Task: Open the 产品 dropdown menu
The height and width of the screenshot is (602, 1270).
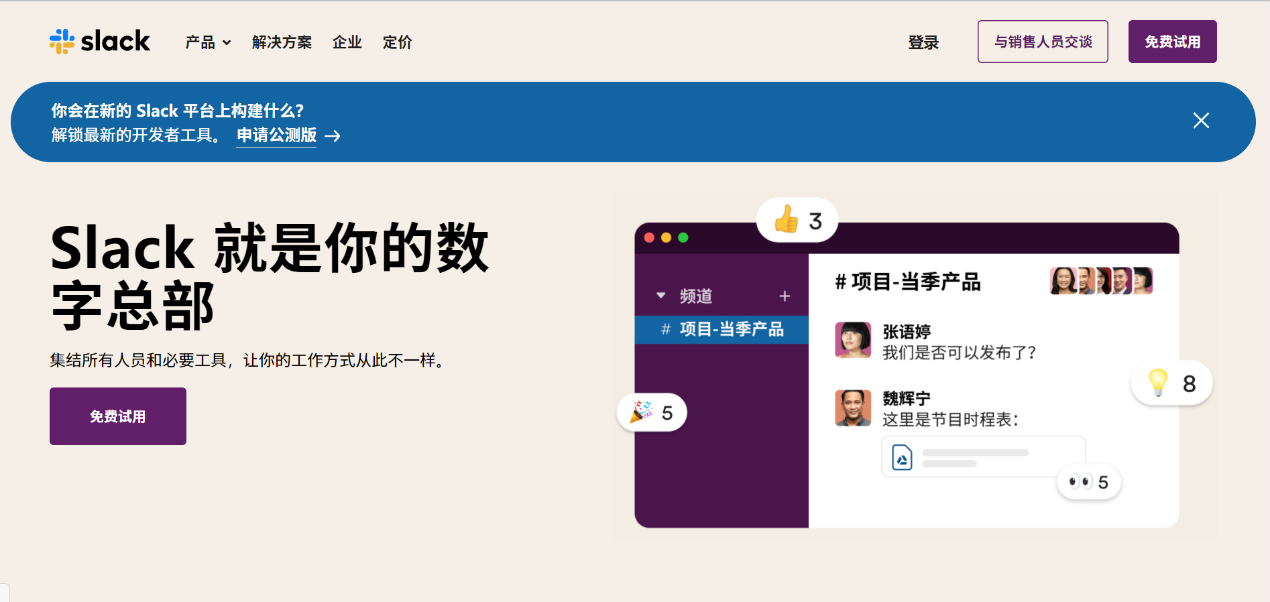Action: 208,42
